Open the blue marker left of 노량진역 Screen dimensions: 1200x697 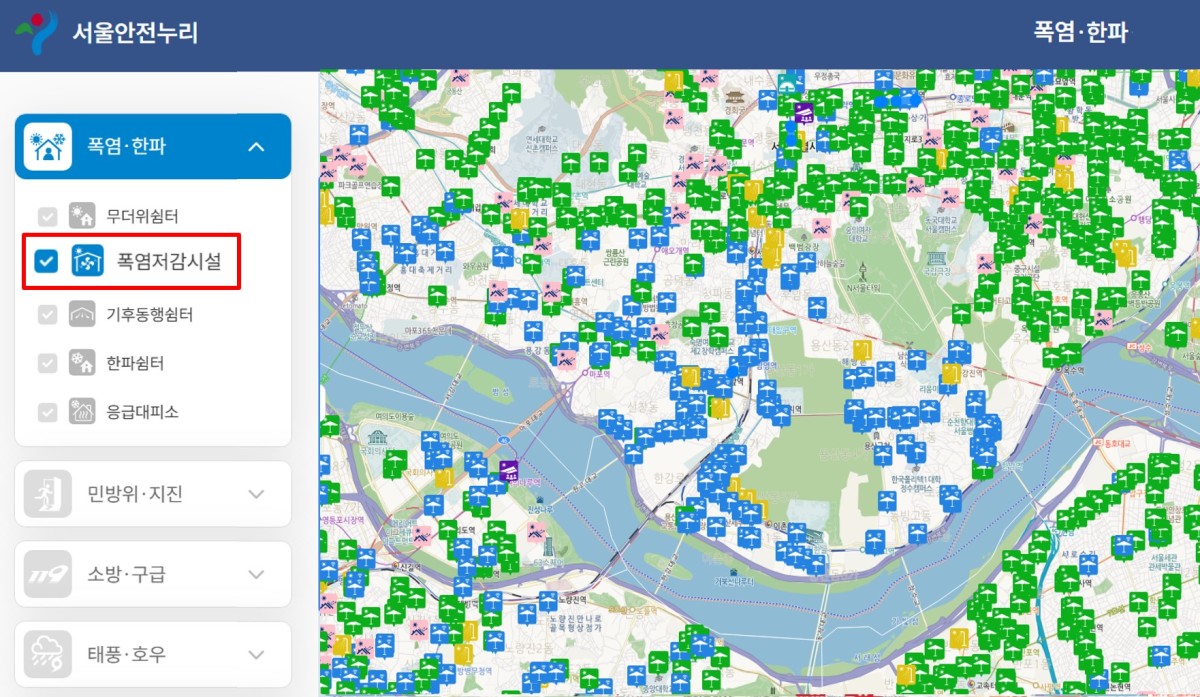[548, 601]
